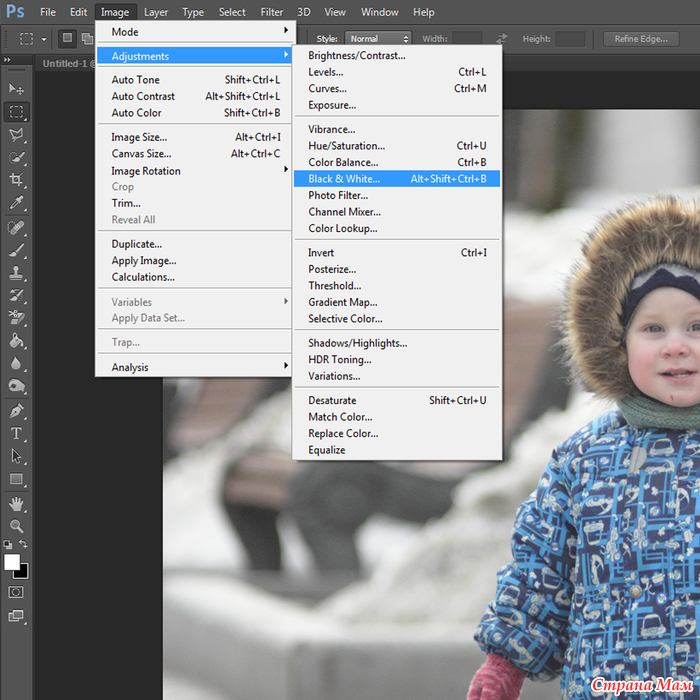Image resolution: width=700 pixels, height=700 pixels.
Task: Open the Style dropdown showing Normal
Action: point(376,39)
